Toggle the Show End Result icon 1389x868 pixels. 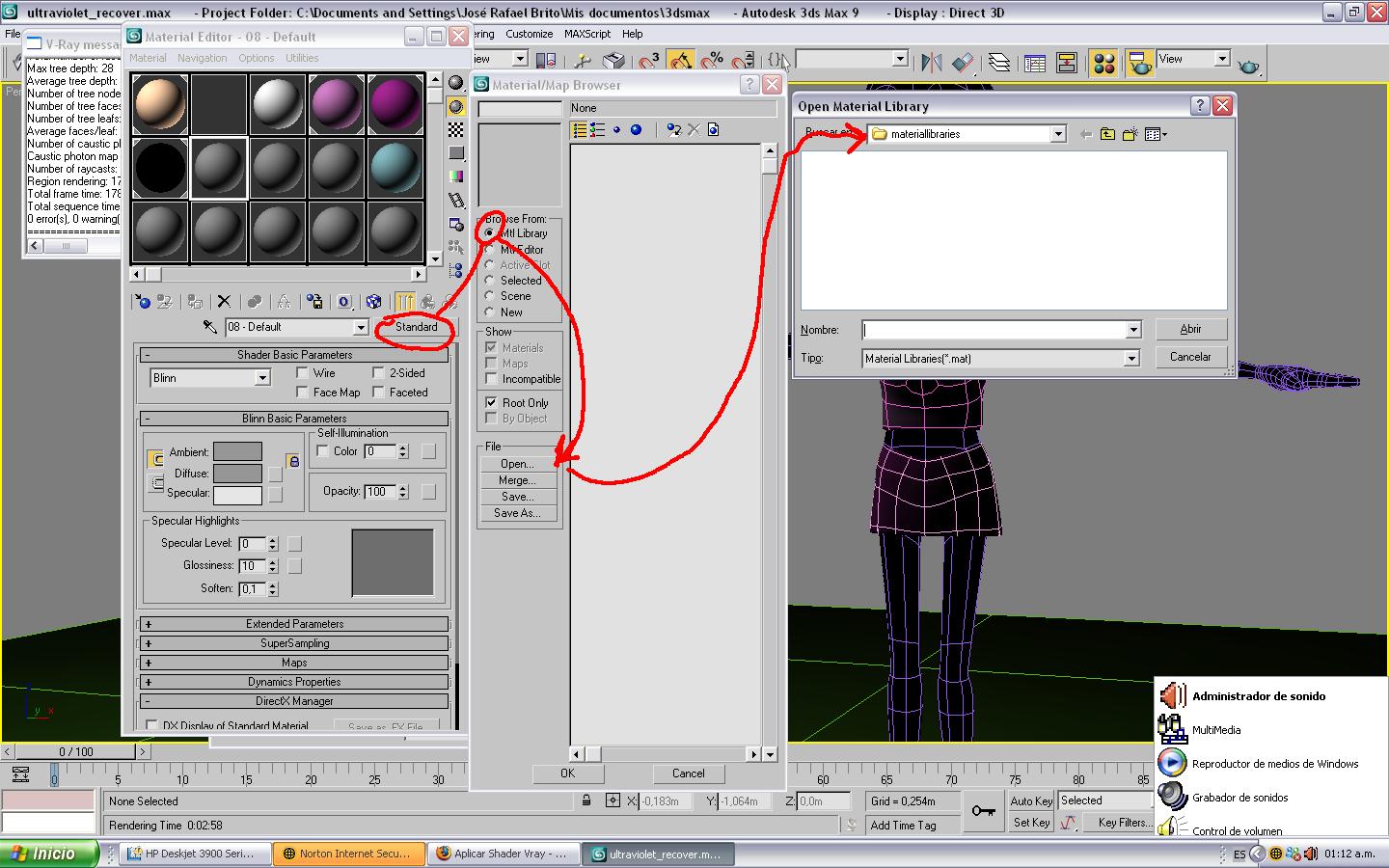click(405, 302)
